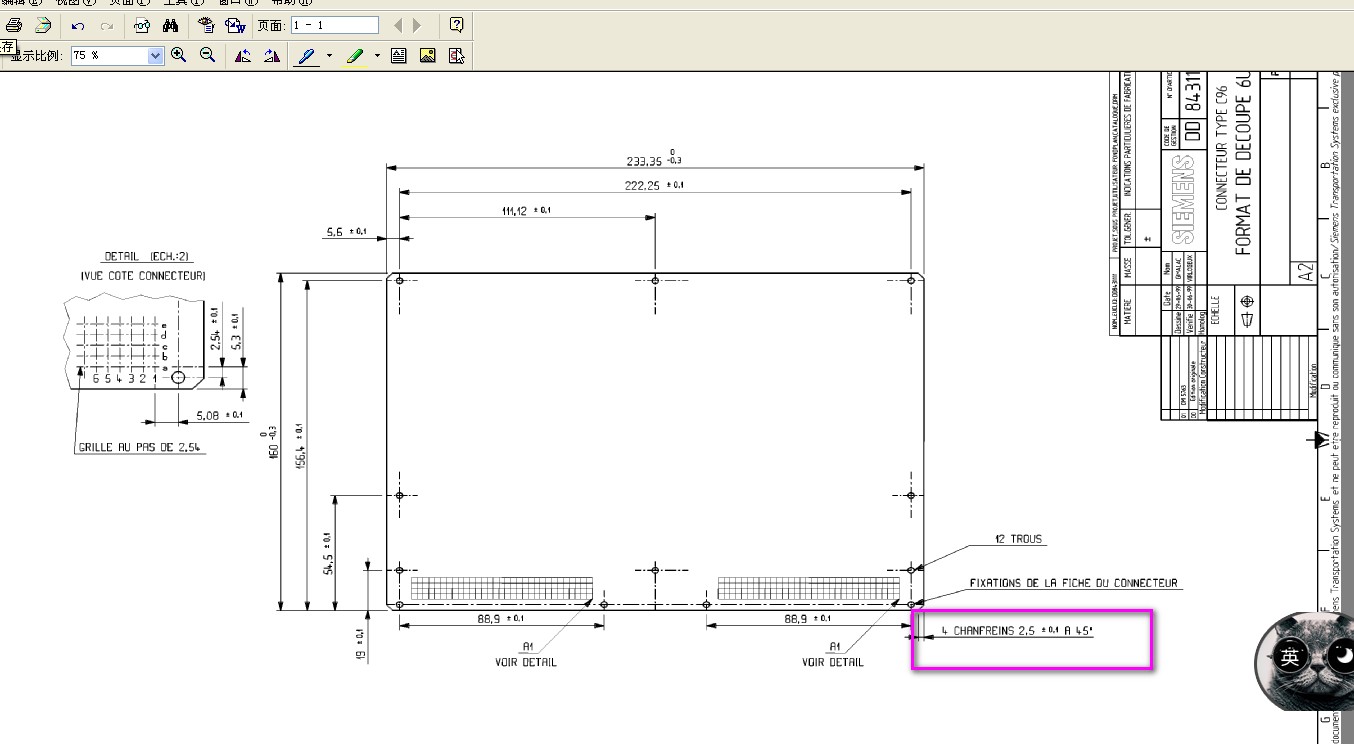The height and width of the screenshot is (744, 1354).
Task: Click 'GRILLE AU PAS DE 2,54' label
Action: [x=141, y=448]
